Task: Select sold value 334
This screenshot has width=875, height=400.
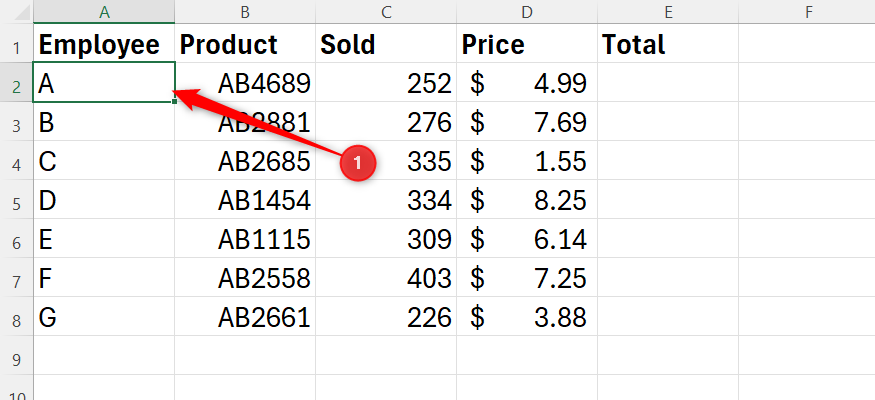Action: click(x=386, y=200)
